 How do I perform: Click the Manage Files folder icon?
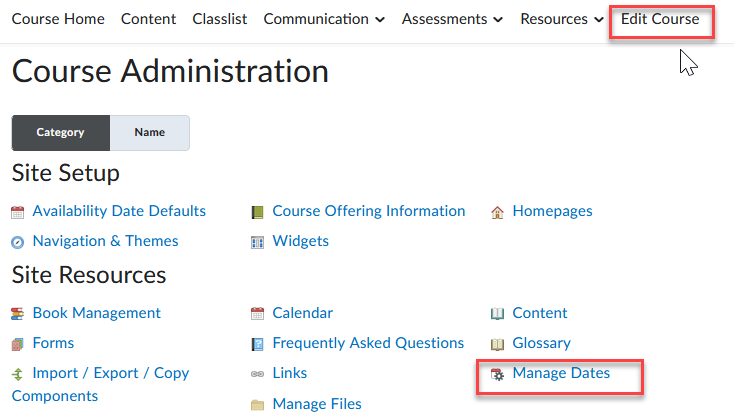click(x=257, y=404)
